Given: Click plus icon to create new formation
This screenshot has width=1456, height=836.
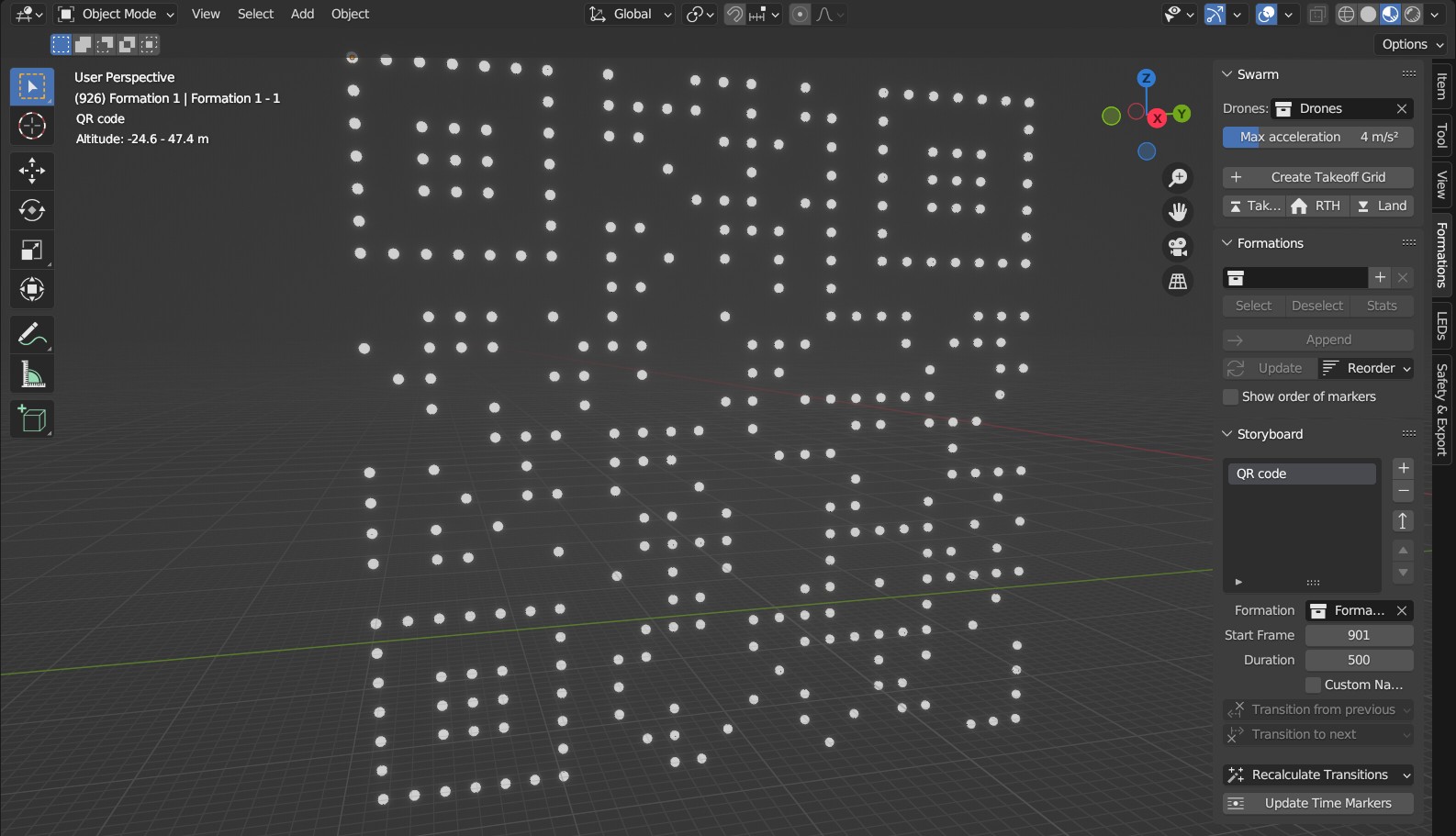Looking at the screenshot, I should 1380,277.
